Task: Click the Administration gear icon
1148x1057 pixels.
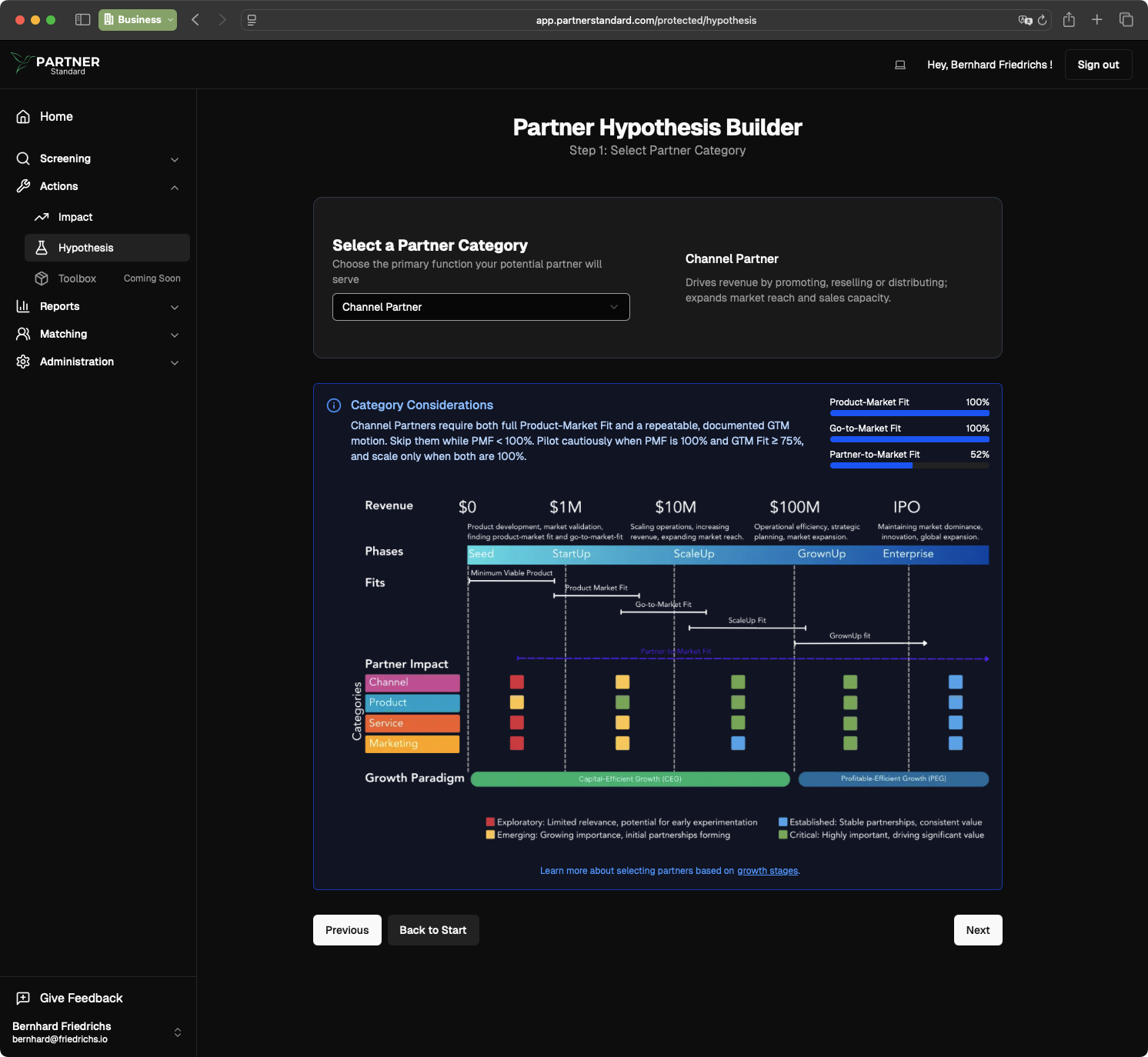Action: click(x=23, y=362)
